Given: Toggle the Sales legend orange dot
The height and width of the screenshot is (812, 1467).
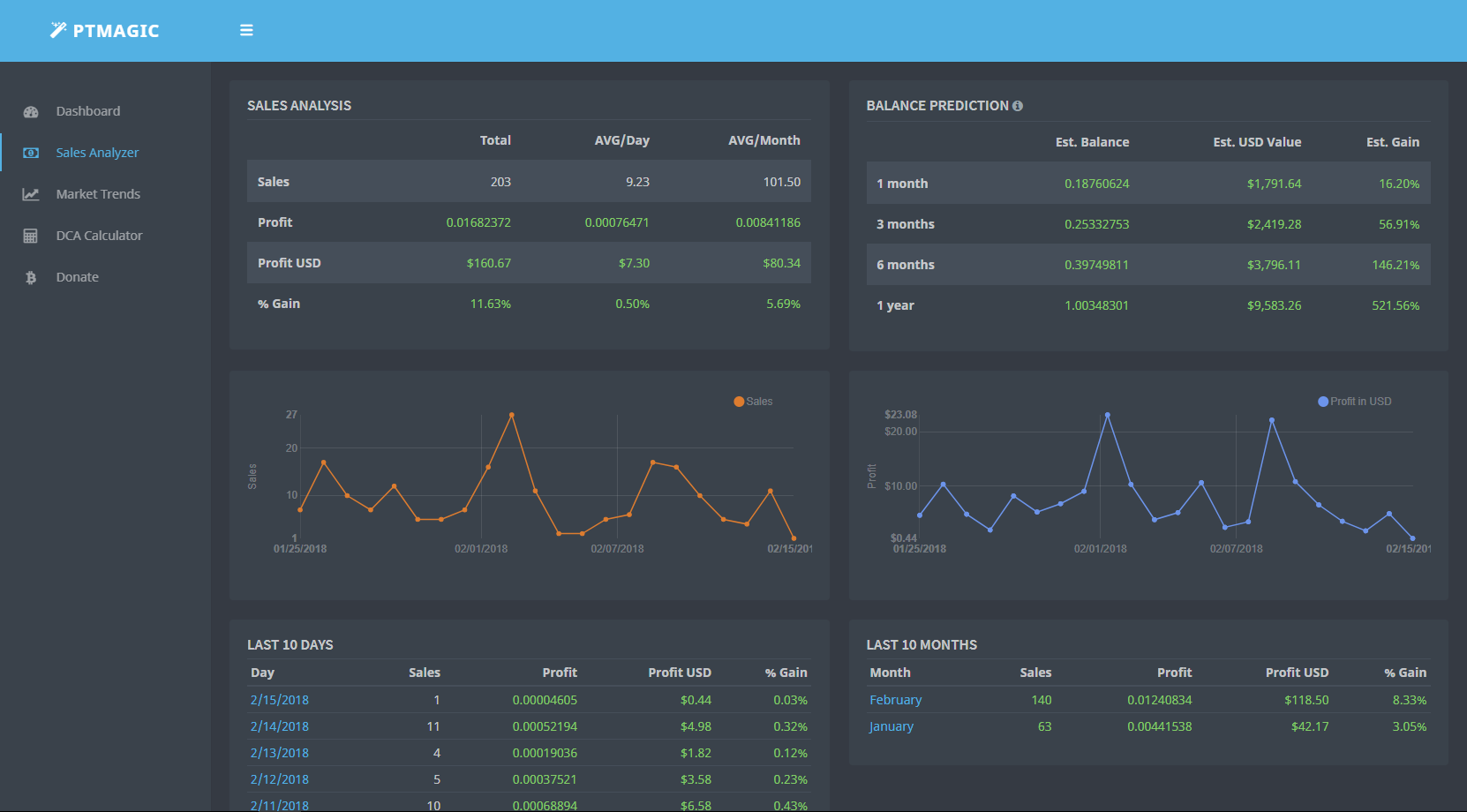Looking at the screenshot, I should pos(739,402).
